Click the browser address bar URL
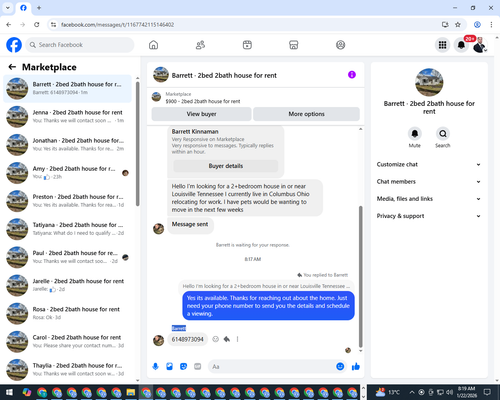Screen dimensions: 500x400 (x=117, y=25)
